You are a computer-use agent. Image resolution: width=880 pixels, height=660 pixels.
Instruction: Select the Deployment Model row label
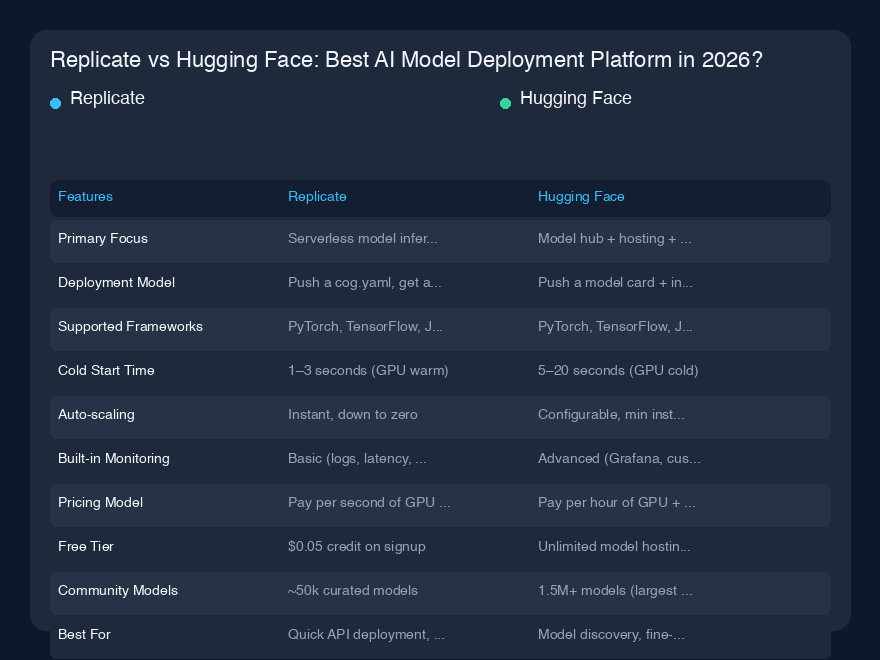(x=116, y=282)
